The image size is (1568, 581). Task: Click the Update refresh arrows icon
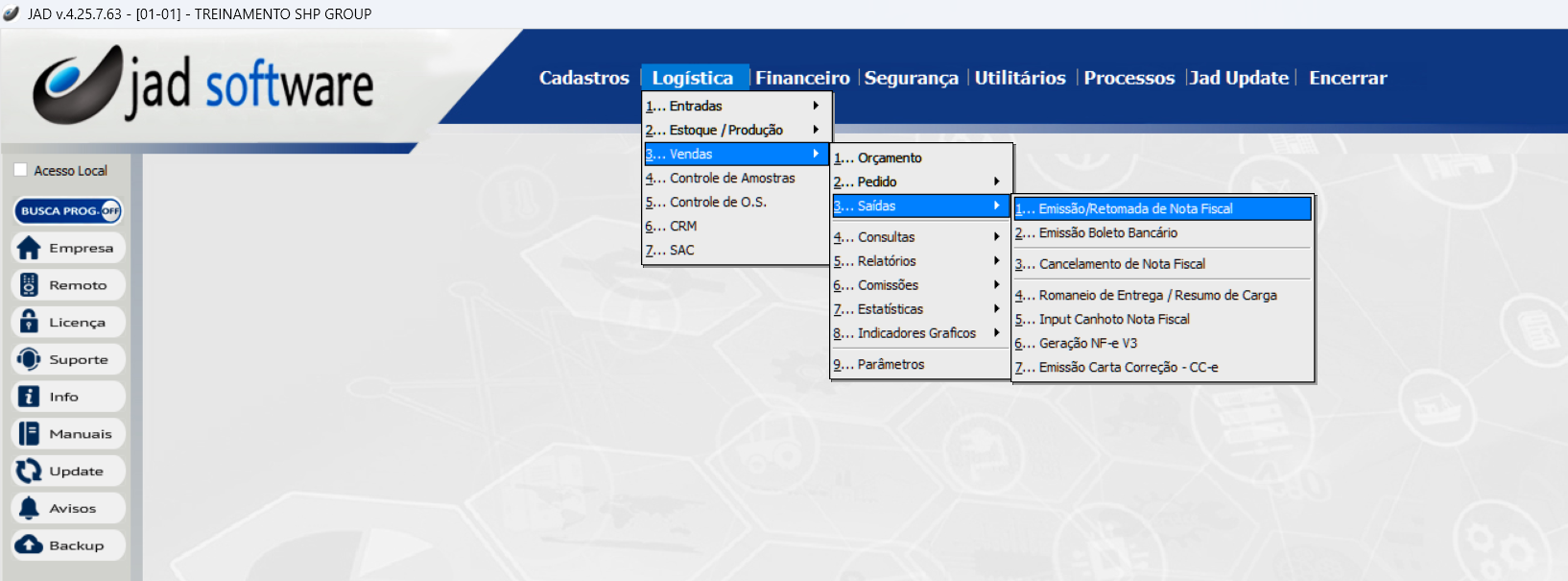(29, 471)
